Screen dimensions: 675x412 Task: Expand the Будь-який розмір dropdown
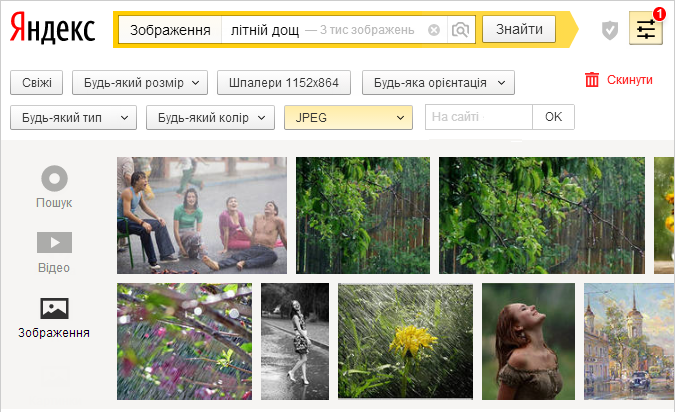tap(140, 83)
